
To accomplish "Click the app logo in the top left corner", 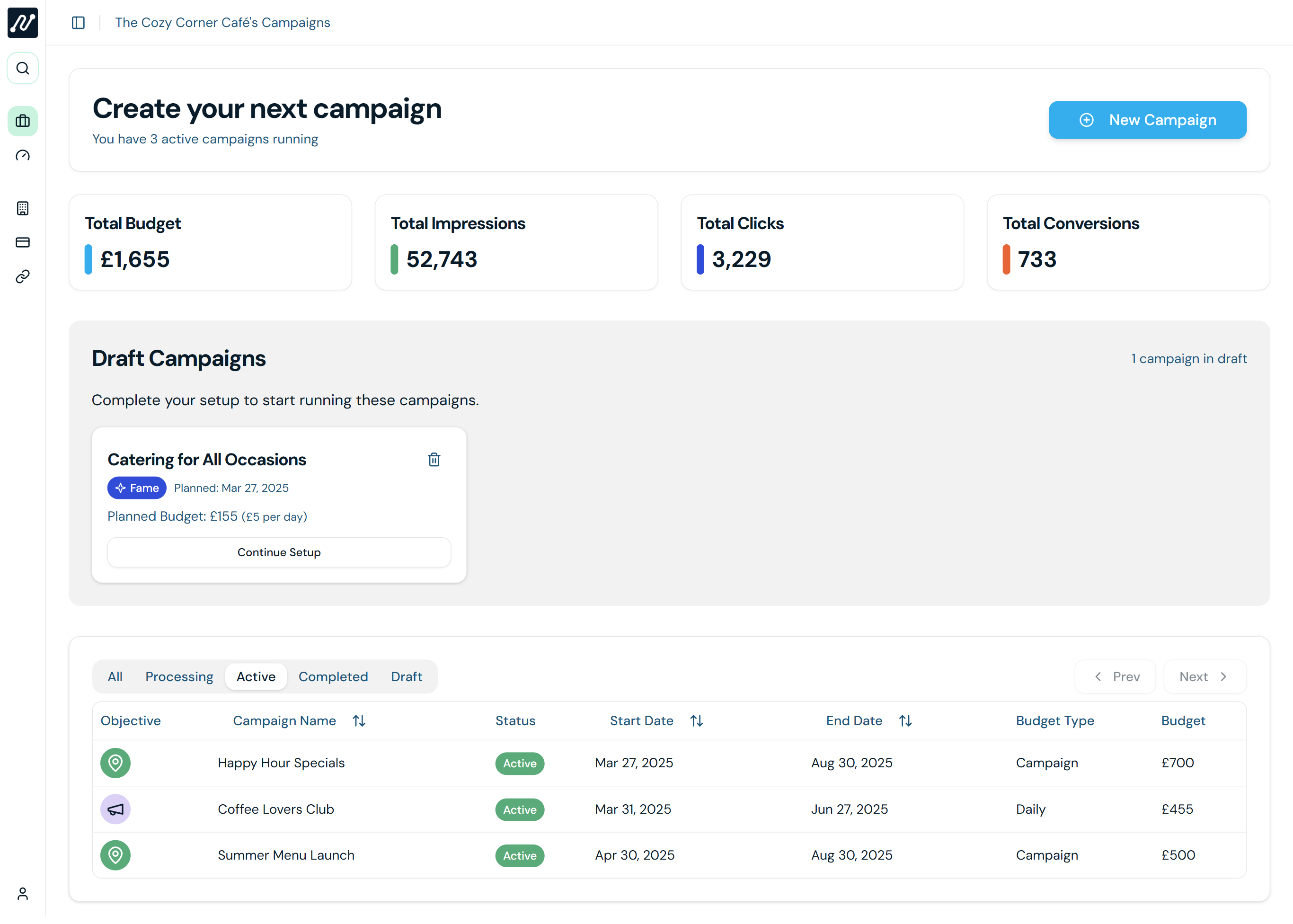I will click(x=23, y=23).
